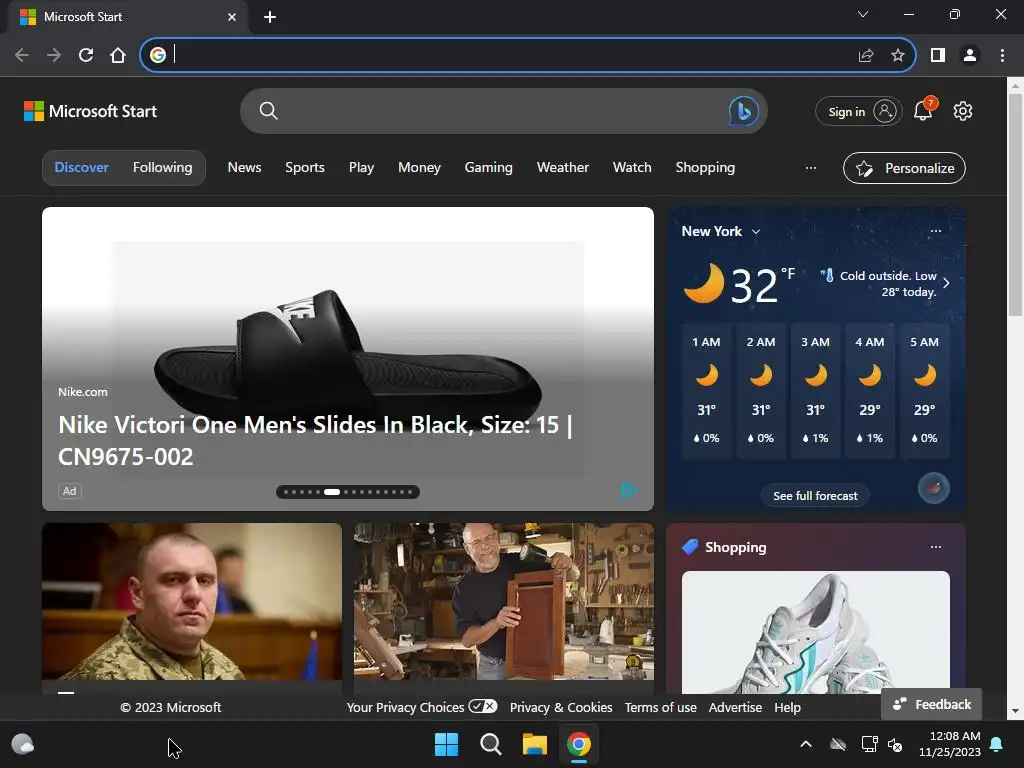Screen dimensions: 1024x768
Task: Open Bing chat icon in search box
Action: [x=743, y=111]
